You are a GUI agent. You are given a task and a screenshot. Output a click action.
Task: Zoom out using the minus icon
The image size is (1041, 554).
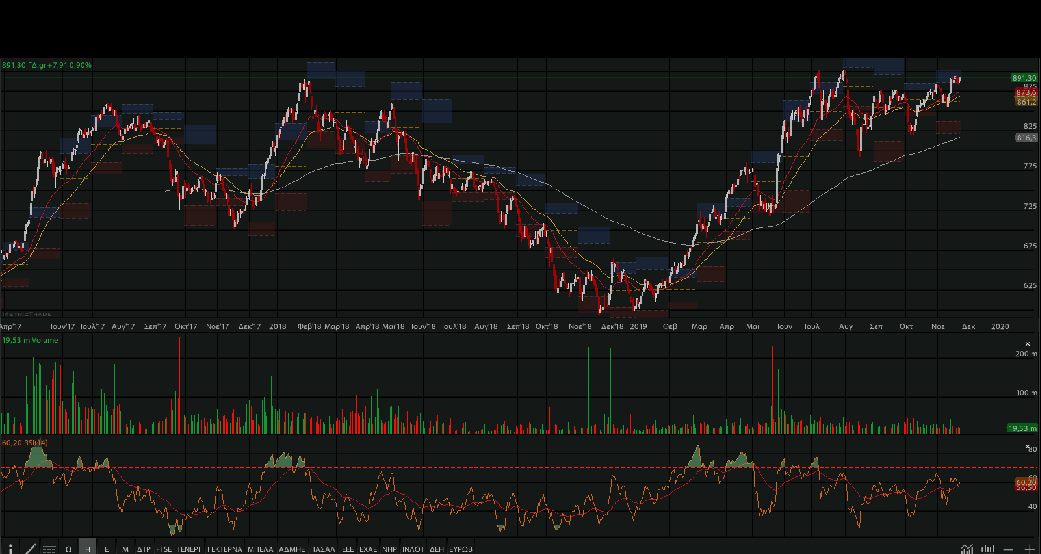tap(1010, 548)
